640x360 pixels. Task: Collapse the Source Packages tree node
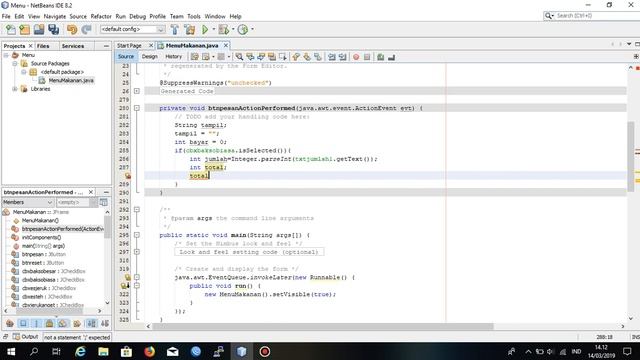(x=15, y=64)
